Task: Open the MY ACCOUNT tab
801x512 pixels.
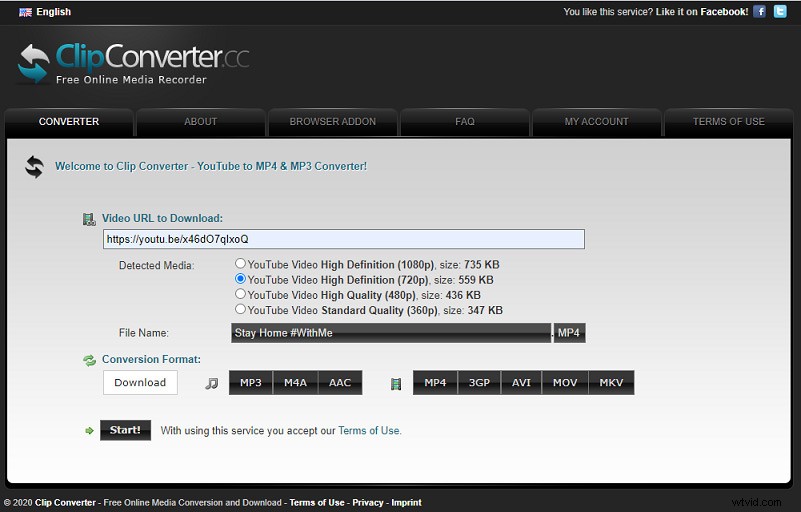Action: click(x=597, y=122)
